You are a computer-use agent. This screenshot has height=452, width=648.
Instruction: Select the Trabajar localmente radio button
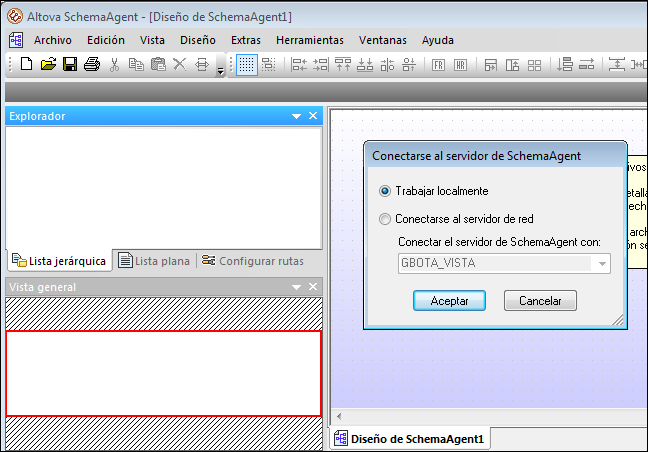385,191
